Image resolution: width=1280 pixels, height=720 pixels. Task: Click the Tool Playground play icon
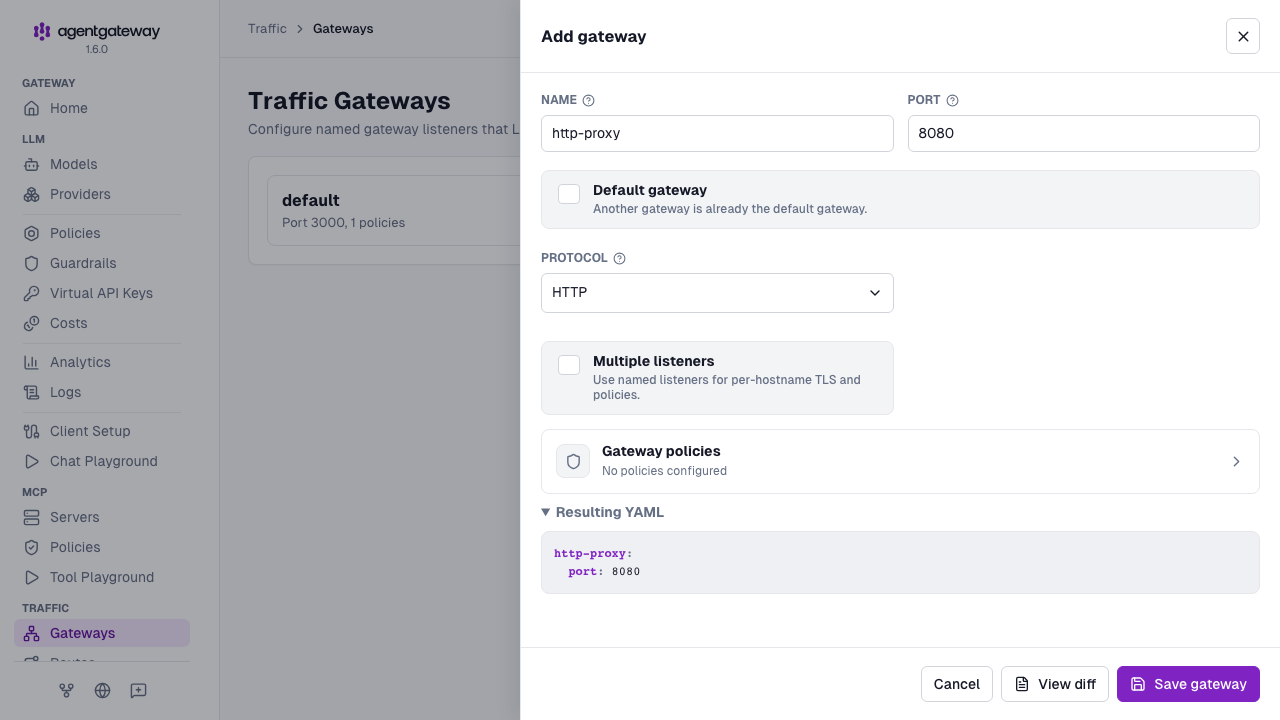click(x=32, y=577)
